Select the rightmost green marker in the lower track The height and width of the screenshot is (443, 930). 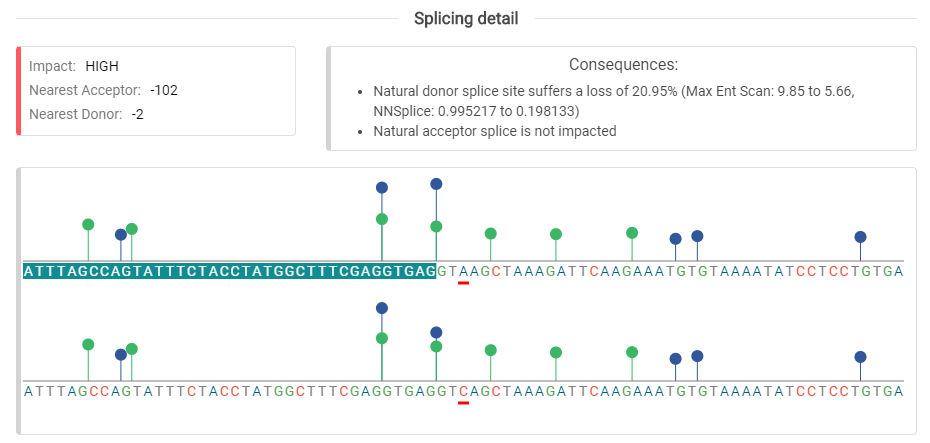point(632,351)
